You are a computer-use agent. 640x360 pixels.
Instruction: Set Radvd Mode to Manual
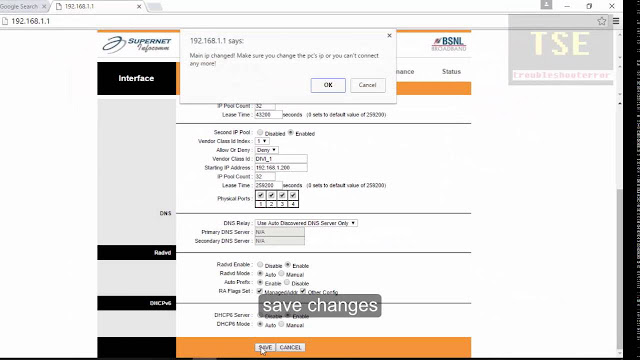(281, 273)
